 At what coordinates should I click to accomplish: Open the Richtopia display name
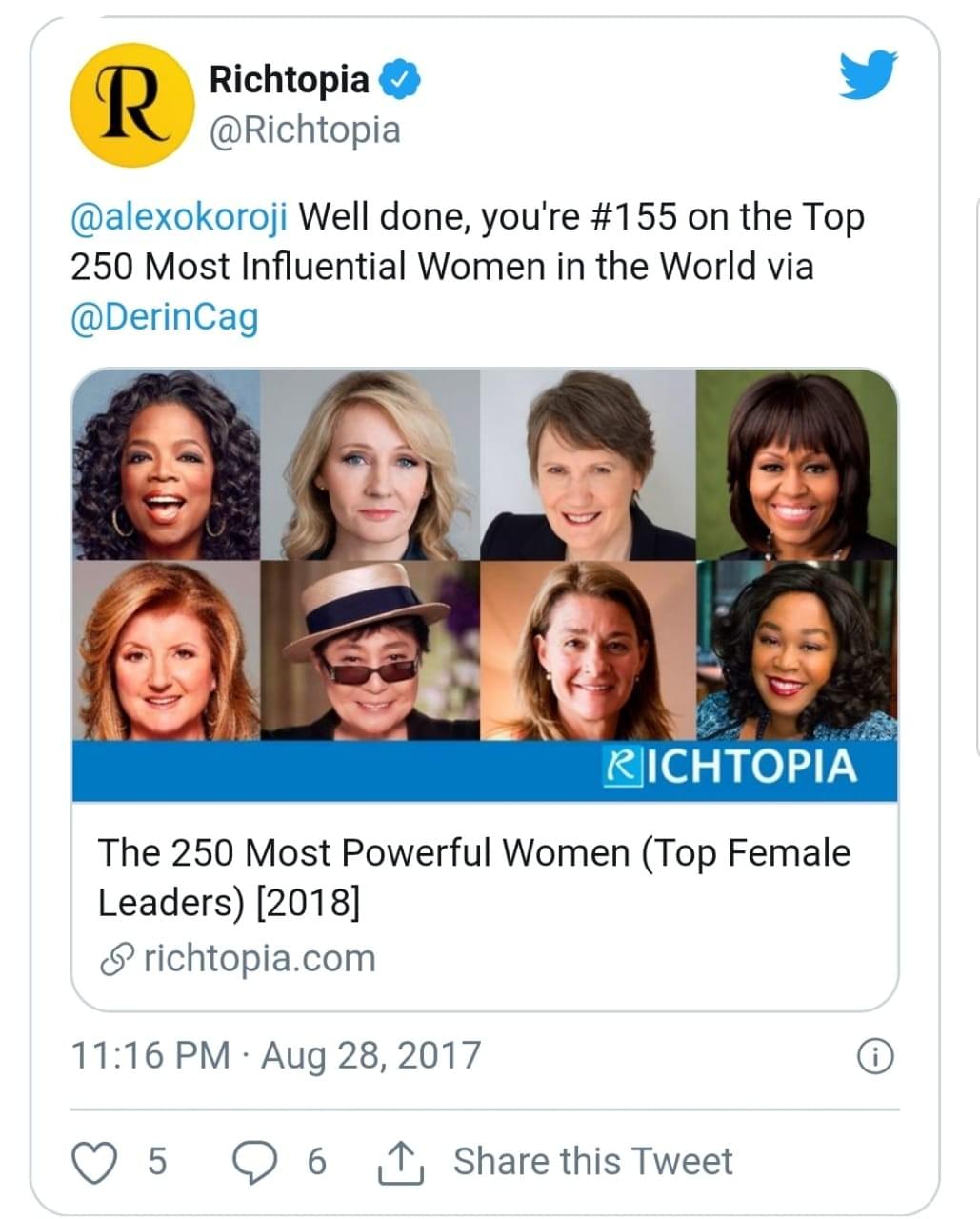tap(289, 80)
